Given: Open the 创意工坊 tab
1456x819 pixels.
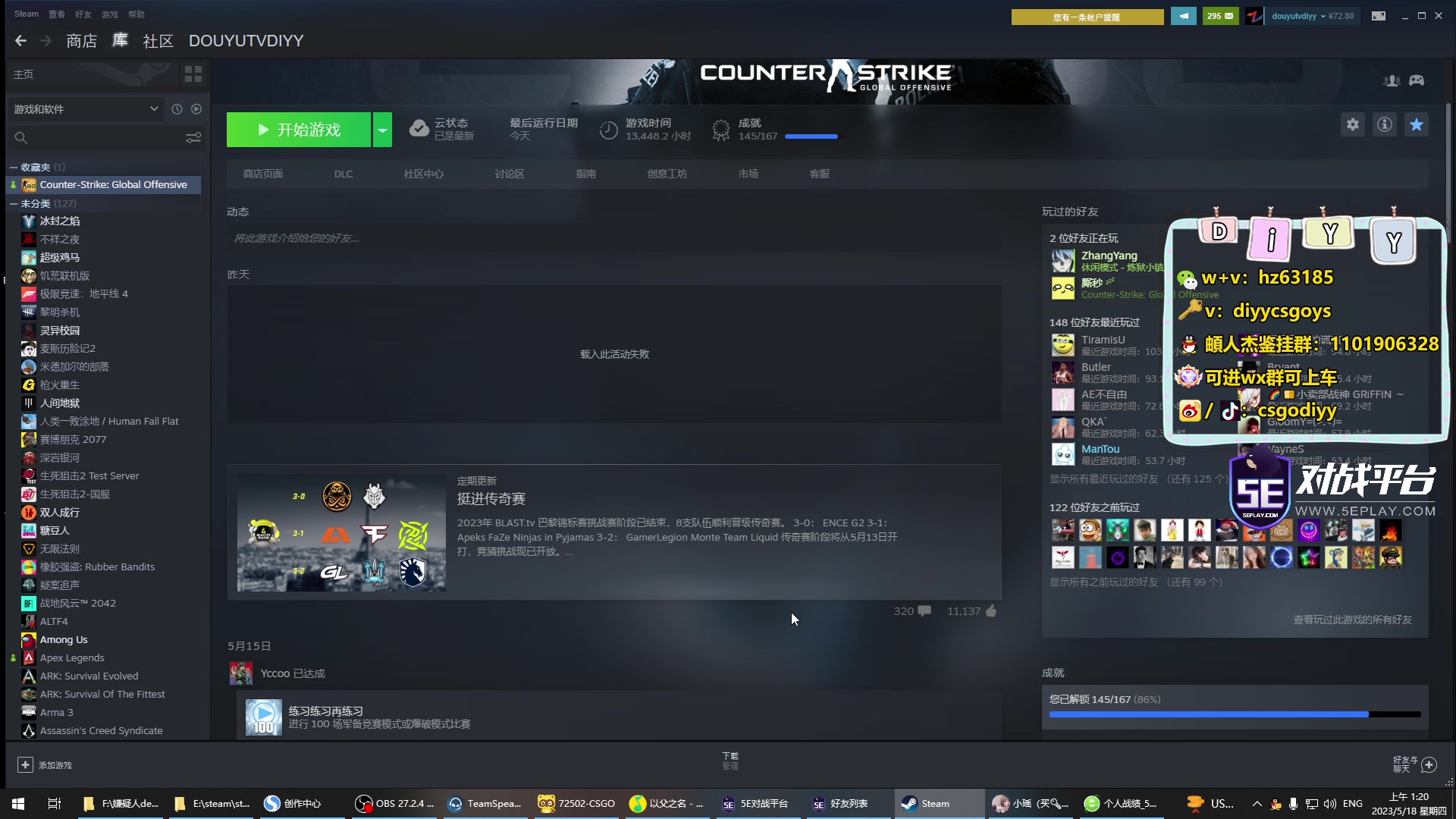Looking at the screenshot, I should click(667, 174).
